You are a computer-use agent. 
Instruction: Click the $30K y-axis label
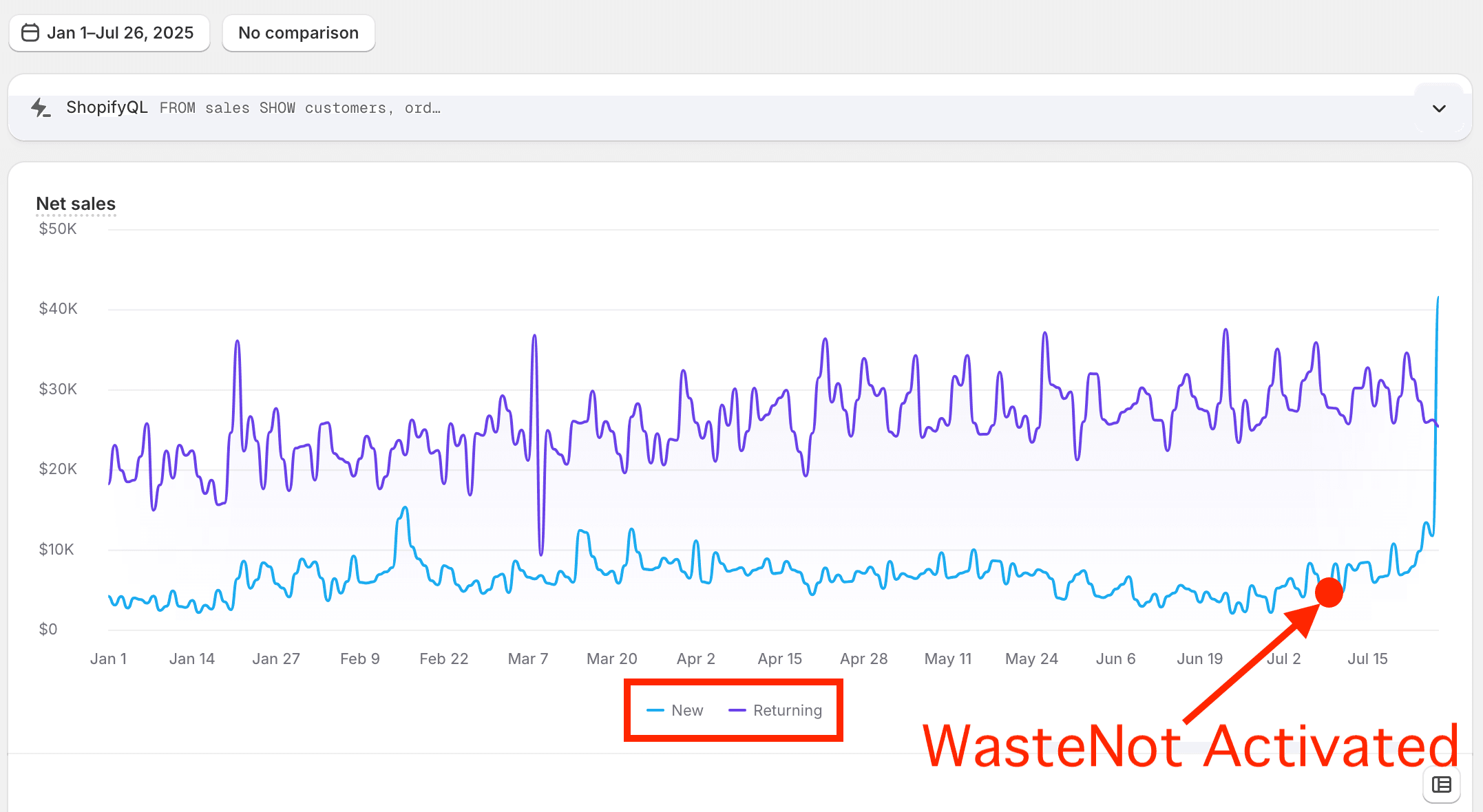coord(58,389)
